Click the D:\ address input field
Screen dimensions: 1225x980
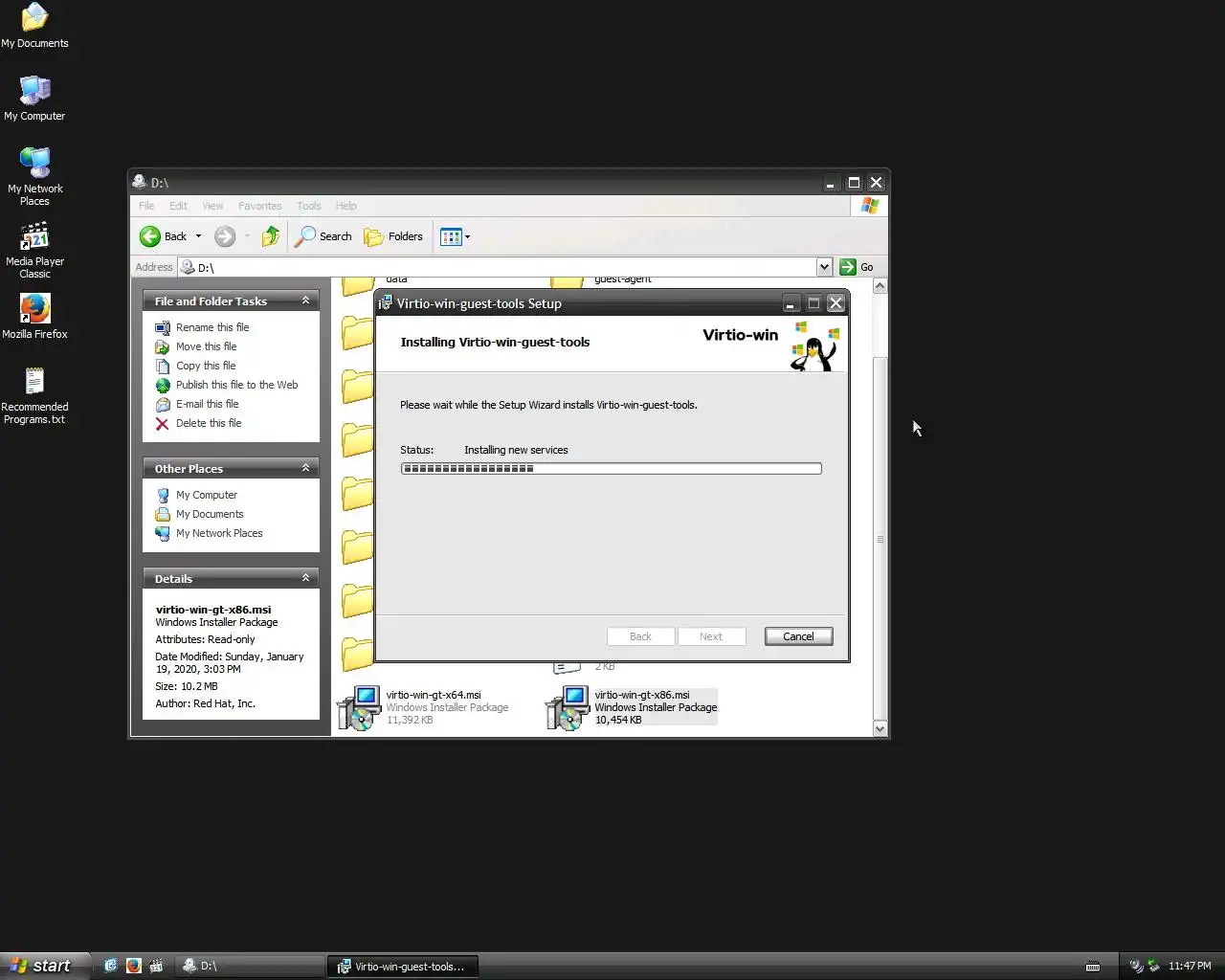pyautogui.click(x=497, y=267)
